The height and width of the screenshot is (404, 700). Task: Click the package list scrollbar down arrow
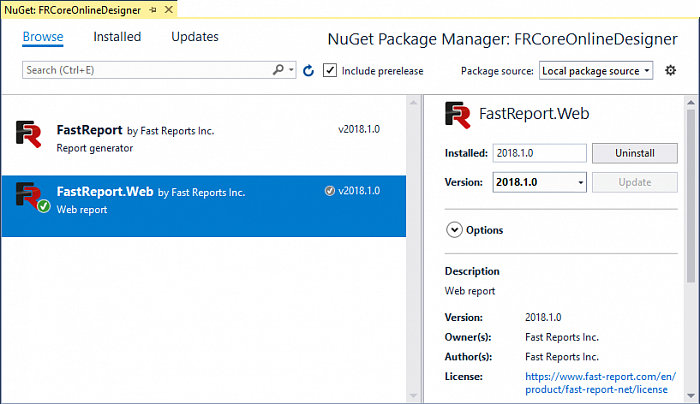pyautogui.click(x=413, y=396)
